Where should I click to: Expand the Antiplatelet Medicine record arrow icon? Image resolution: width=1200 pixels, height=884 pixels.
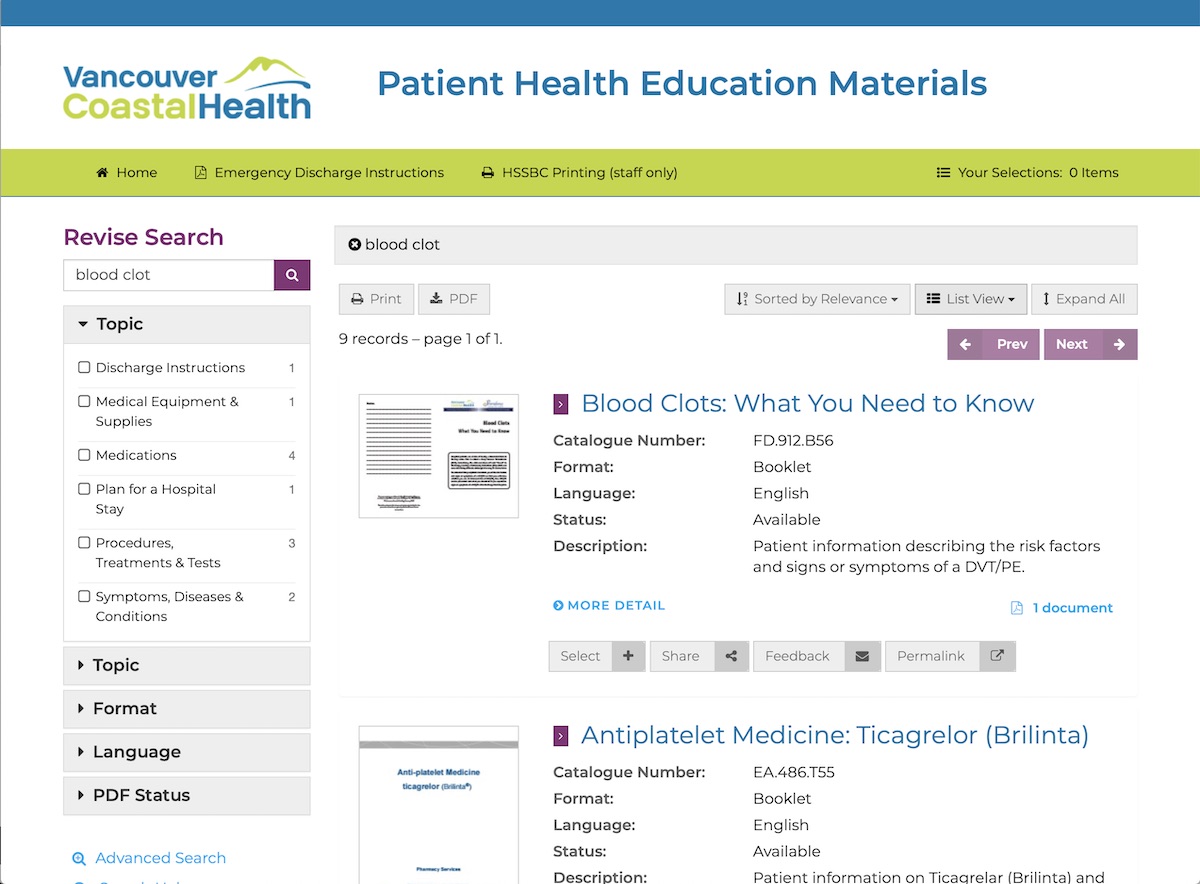(x=561, y=736)
